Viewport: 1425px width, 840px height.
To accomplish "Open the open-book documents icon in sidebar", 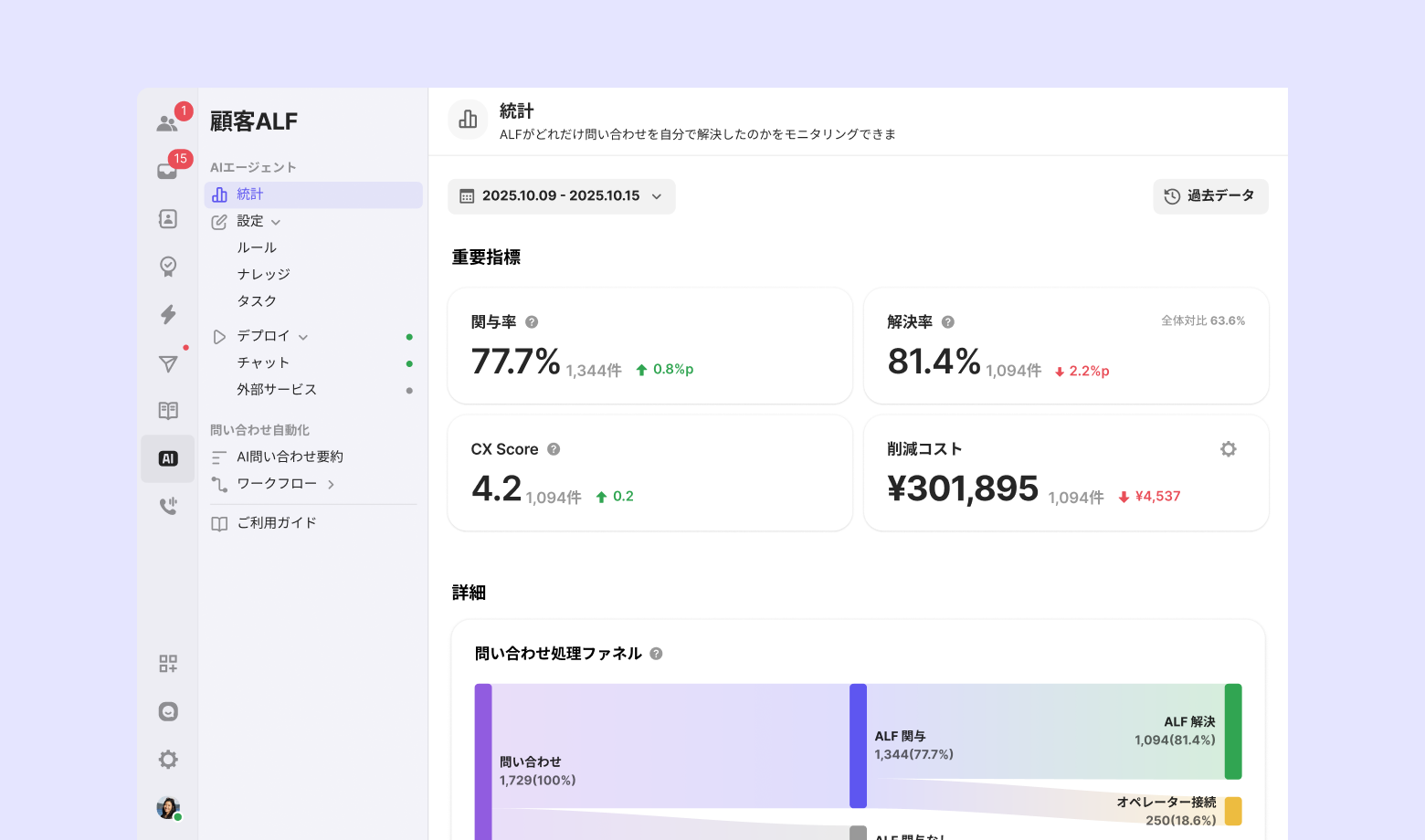I will coord(168,411).
